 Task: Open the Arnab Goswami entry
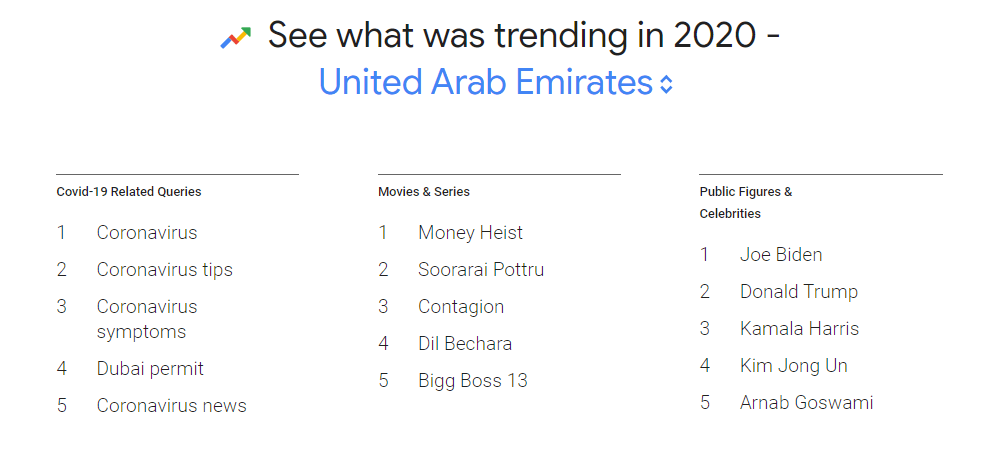coord(806,403)
